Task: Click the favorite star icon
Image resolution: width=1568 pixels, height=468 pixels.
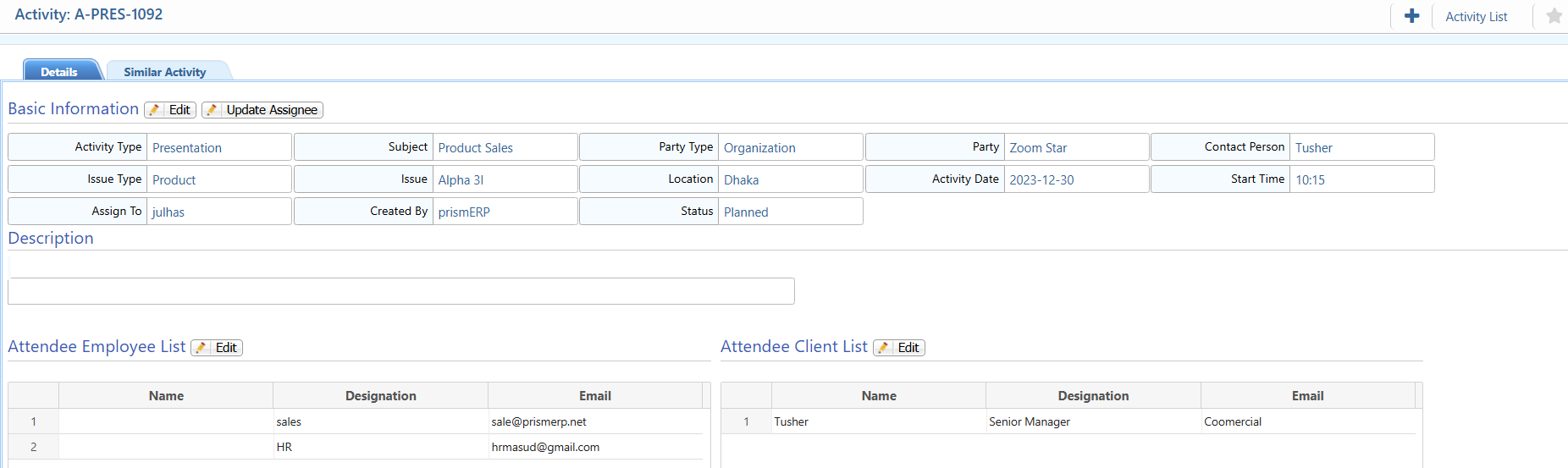Action: 1554,16
